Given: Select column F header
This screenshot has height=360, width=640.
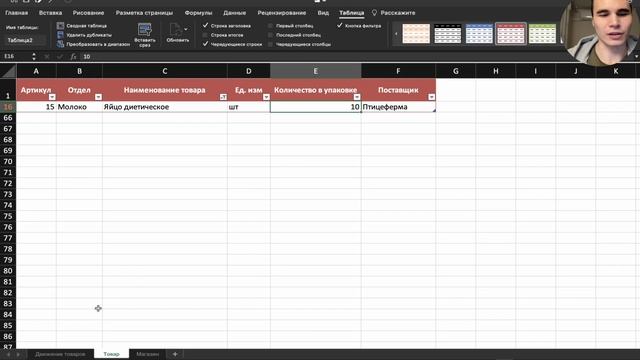Looking at the screenshot, I should [398, 71].
